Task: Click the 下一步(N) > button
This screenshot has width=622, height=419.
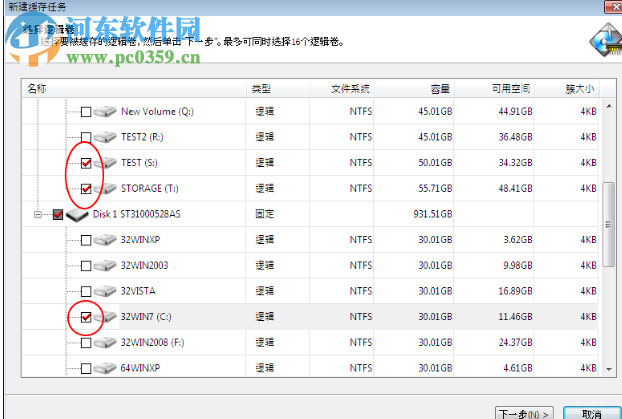Action: [x=524, y=413]
